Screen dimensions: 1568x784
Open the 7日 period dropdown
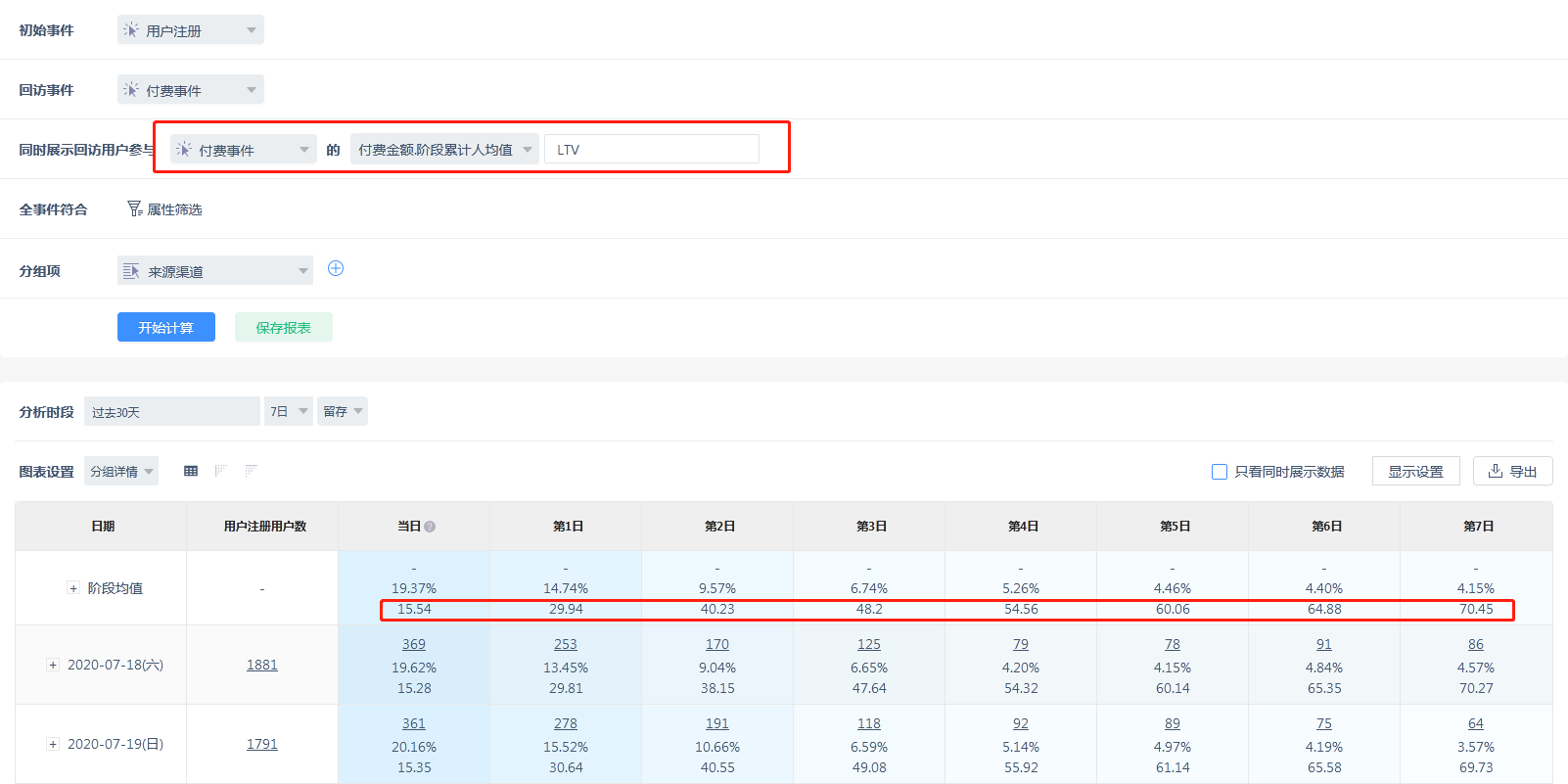(288, 411)
